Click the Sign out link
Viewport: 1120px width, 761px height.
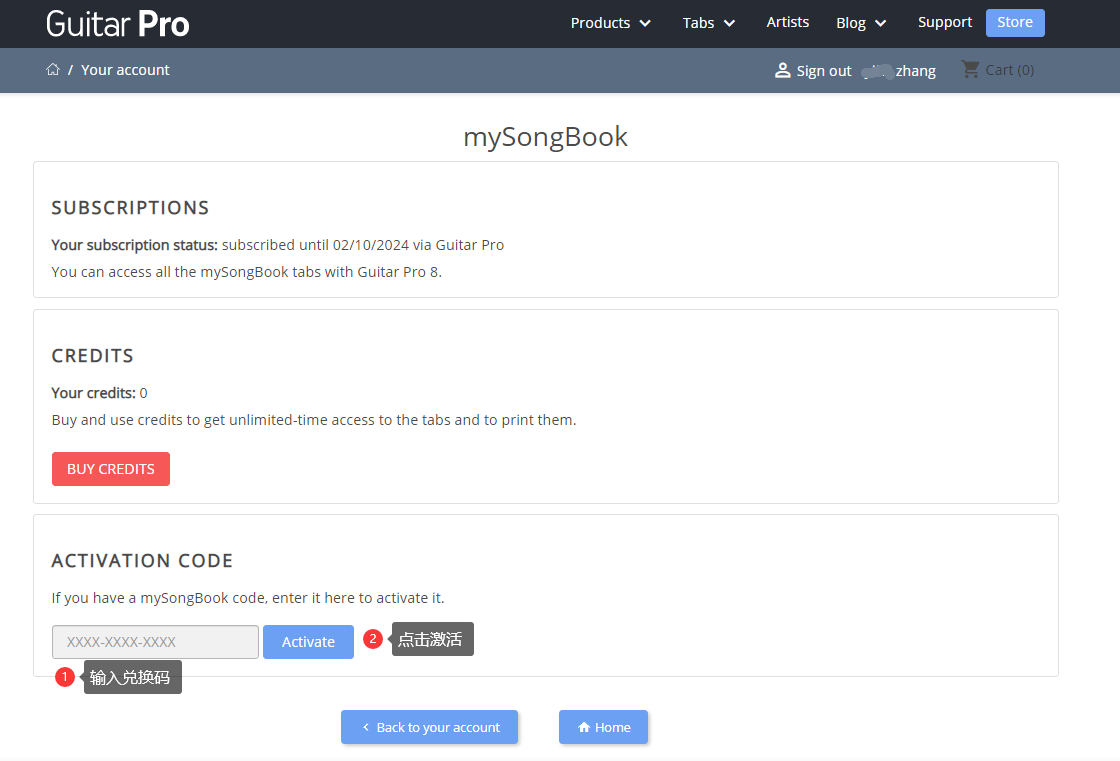point(824,70)
